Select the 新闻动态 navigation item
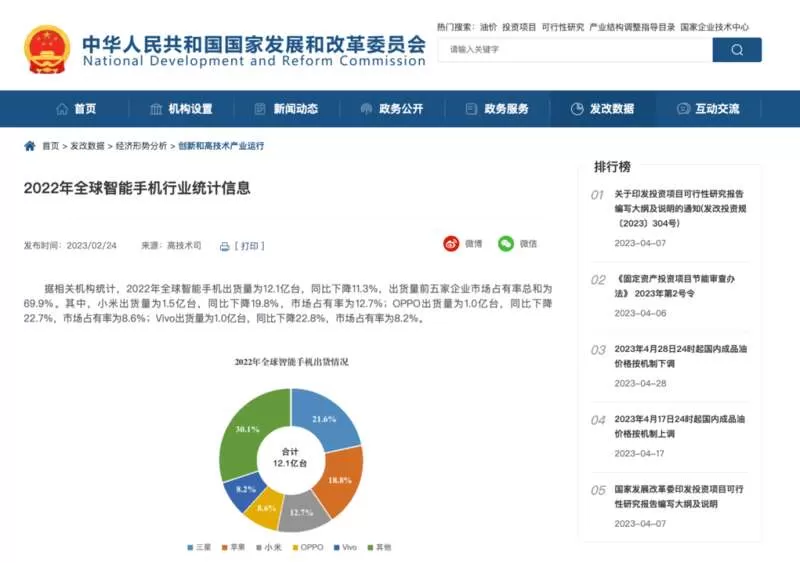This screenshot has height=563, width=800. pos(286,109)
